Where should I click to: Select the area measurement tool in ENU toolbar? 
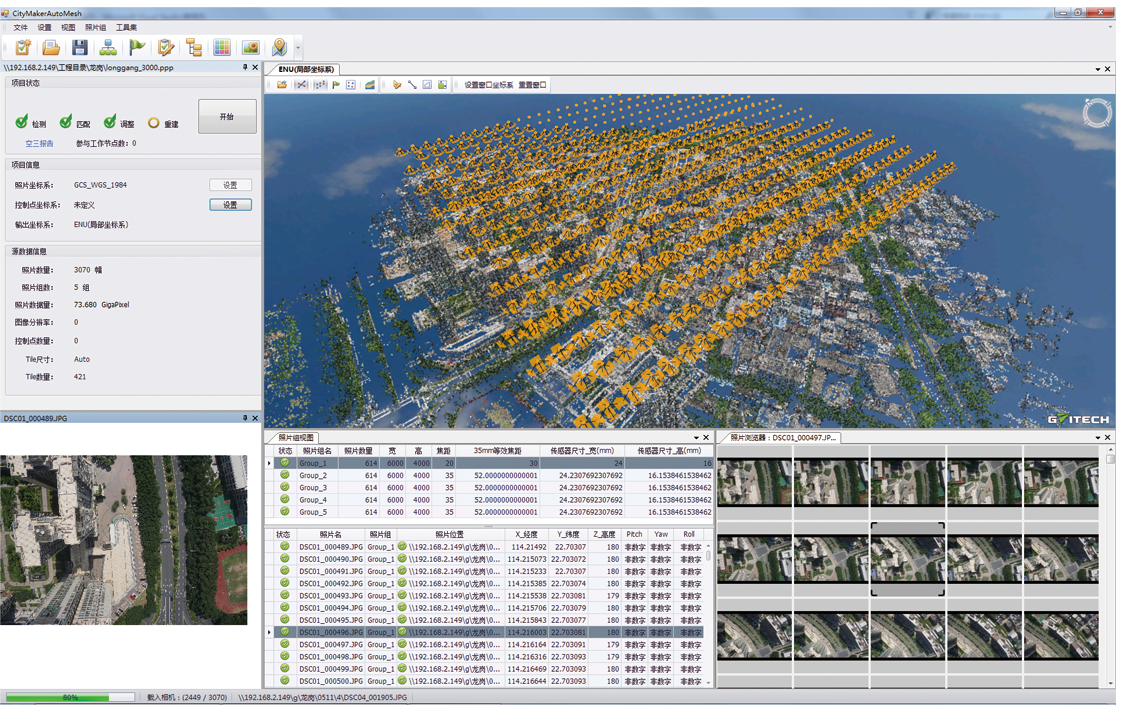428,84
